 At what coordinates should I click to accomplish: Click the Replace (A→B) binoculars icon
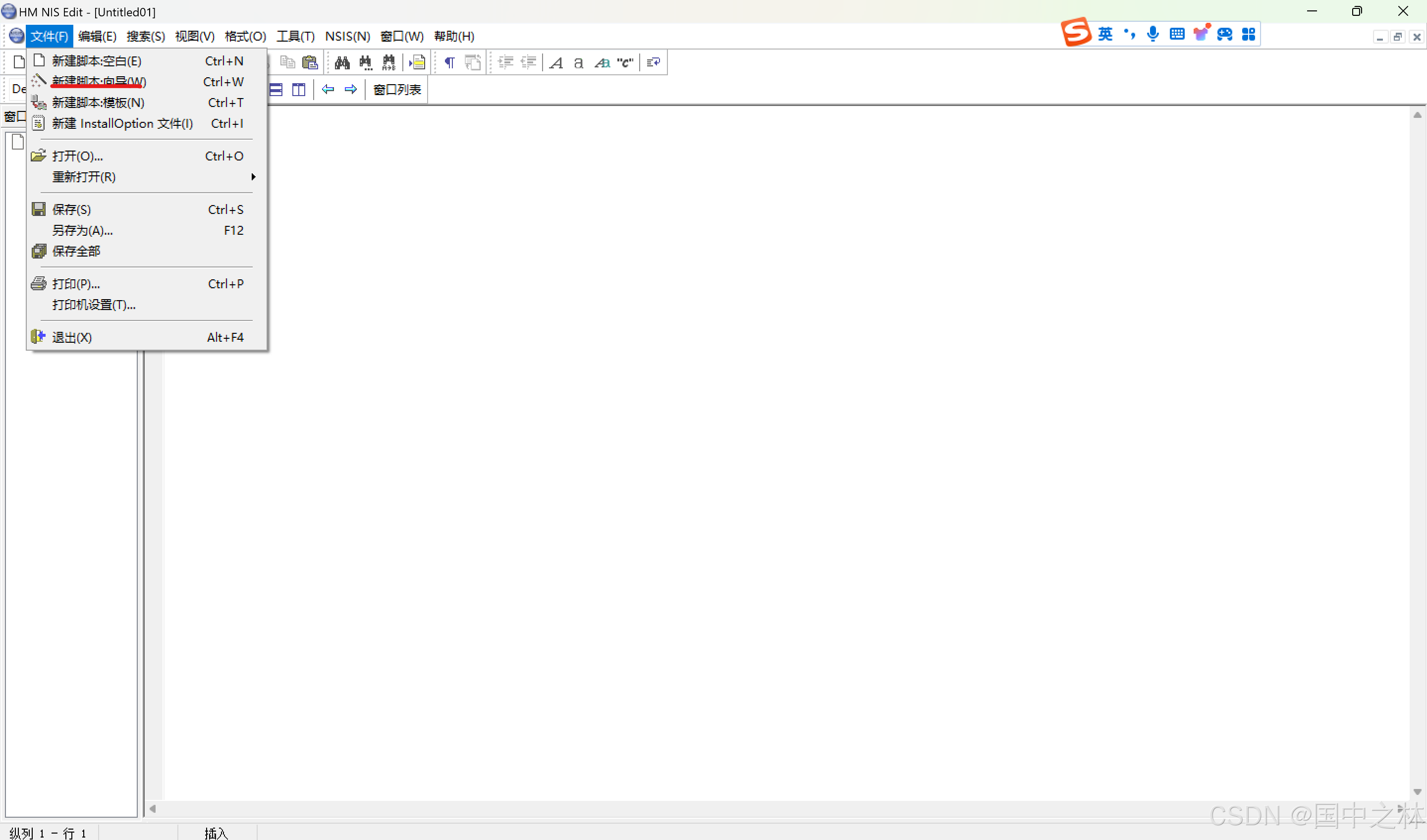click(389, 62)
